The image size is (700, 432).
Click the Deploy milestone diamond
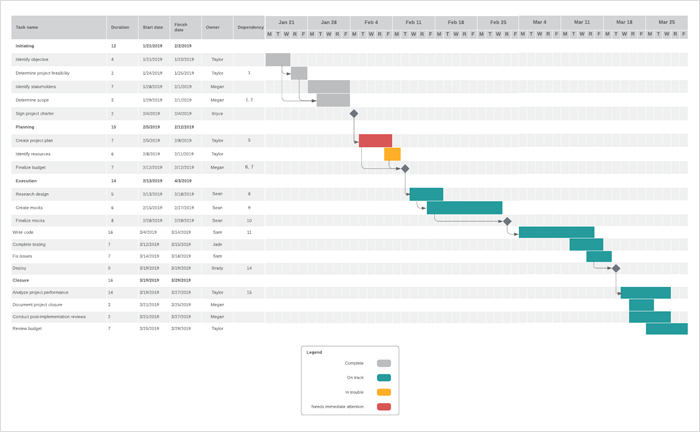click(x=616, y=268)
